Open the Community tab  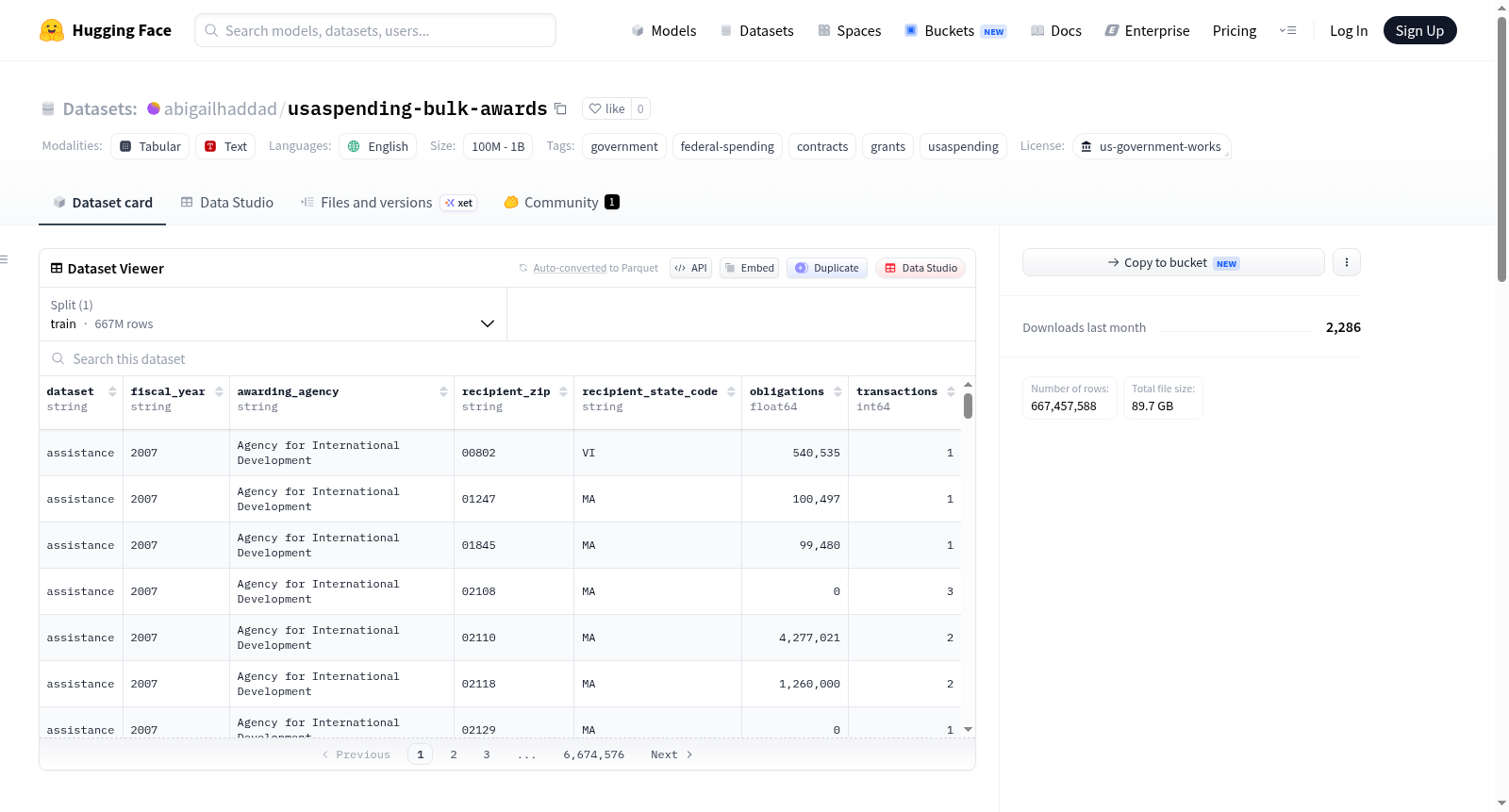point(561,203)
